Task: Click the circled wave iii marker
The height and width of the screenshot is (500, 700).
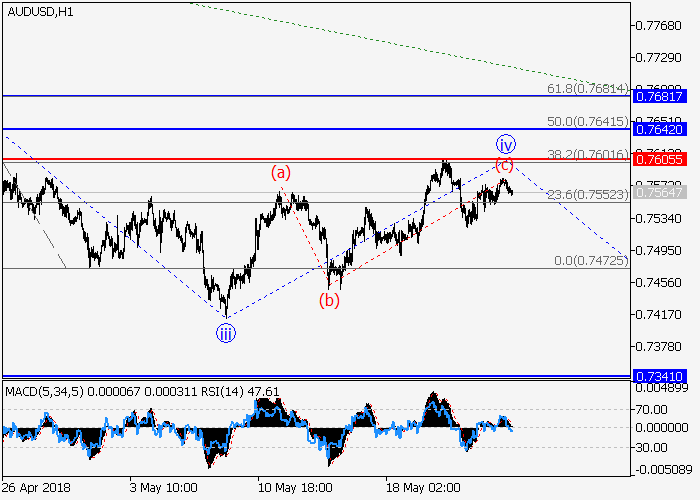Action: pyautogui.click(x=228, y=335)
